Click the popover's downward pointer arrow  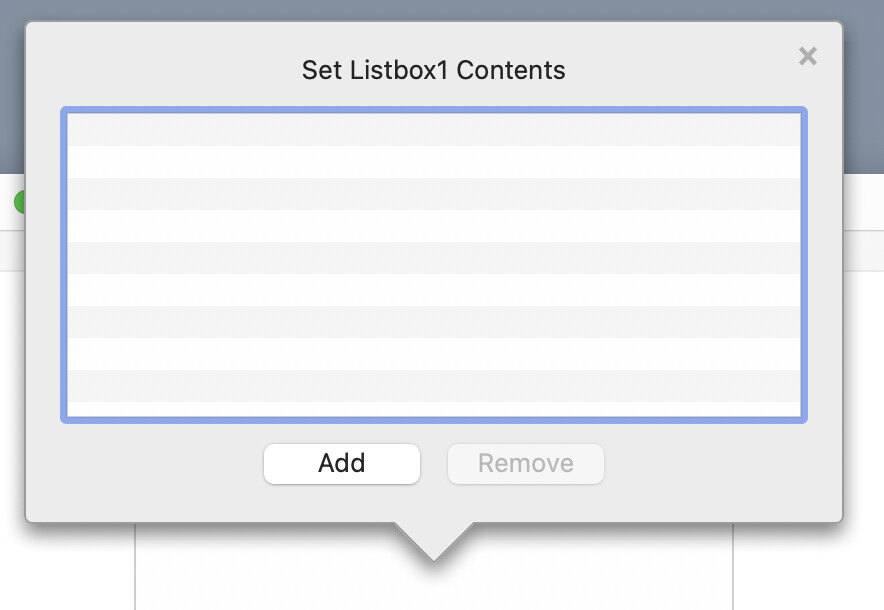pyautogui.click(x=434, y=540)
